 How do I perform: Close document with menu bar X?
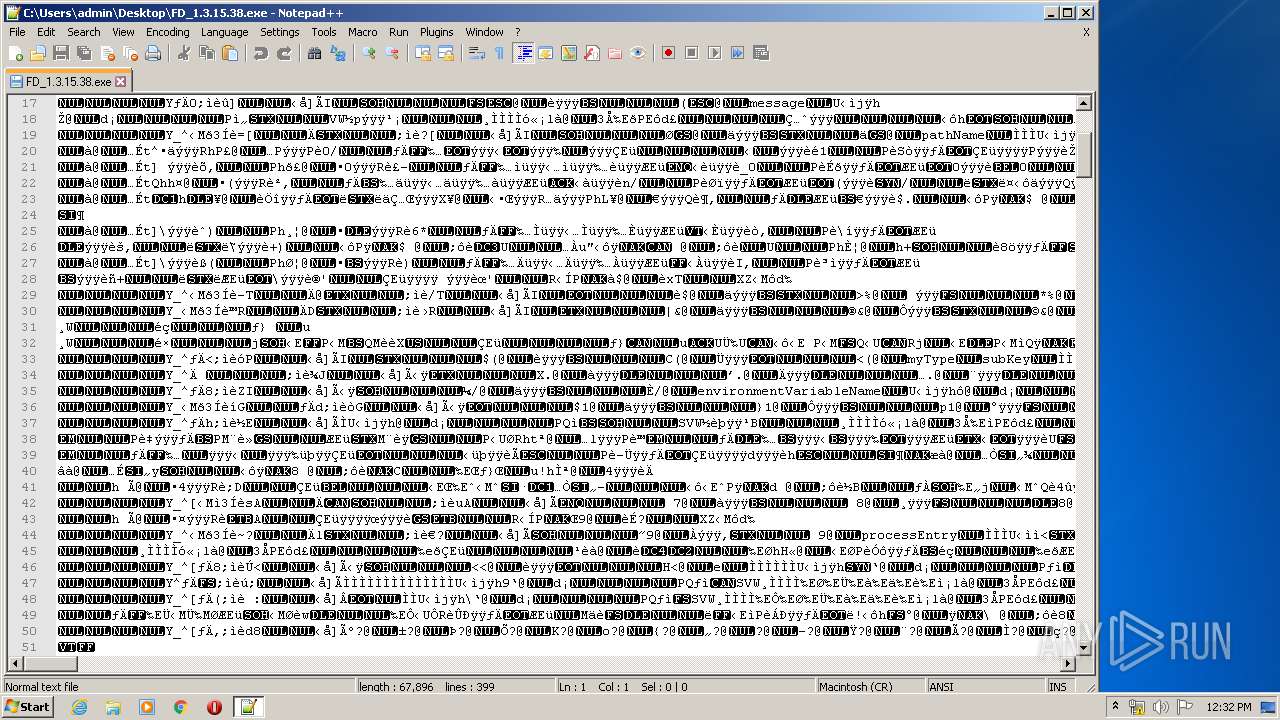1086,32
